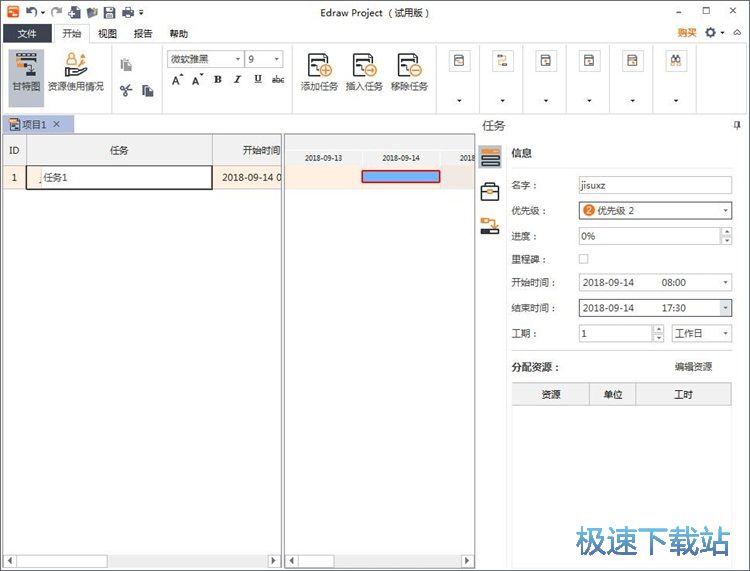The image size is (750, 571).
Task: Toggle italic text formatting
Action: click(x=237, y=80)
